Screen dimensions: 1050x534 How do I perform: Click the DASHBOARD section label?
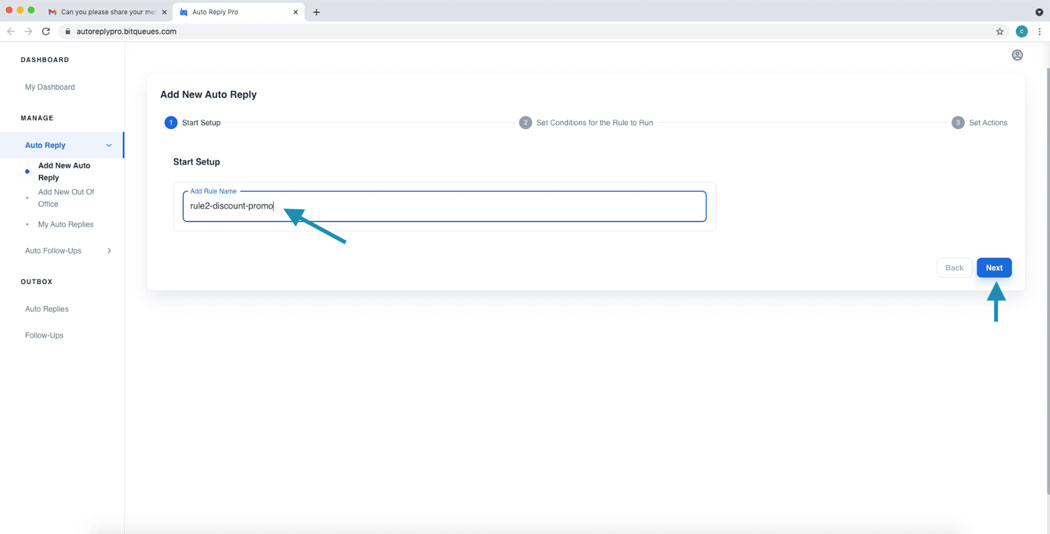[45, 60]
